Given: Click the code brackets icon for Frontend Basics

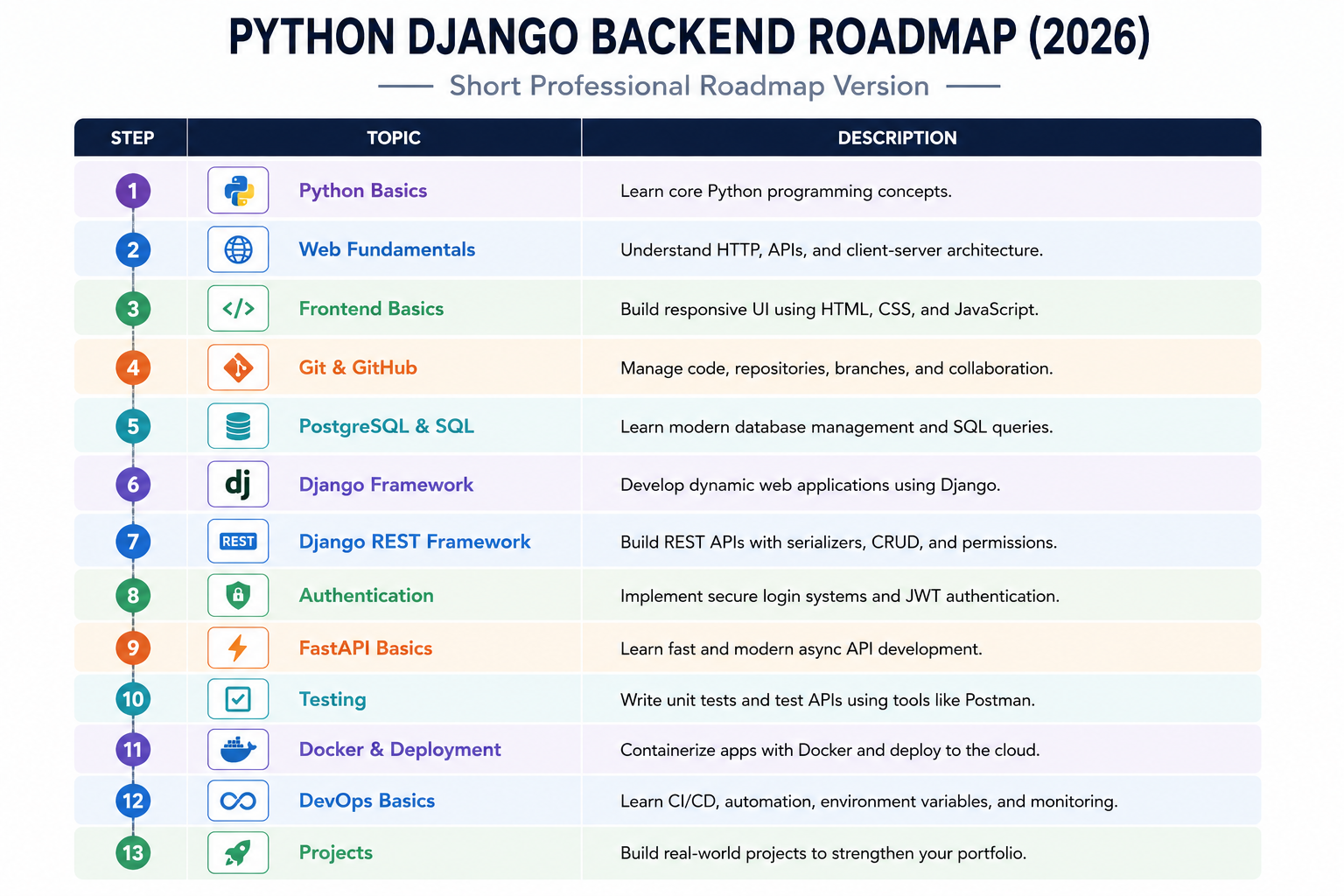Looking at the screenshot, I should point(238,308).
